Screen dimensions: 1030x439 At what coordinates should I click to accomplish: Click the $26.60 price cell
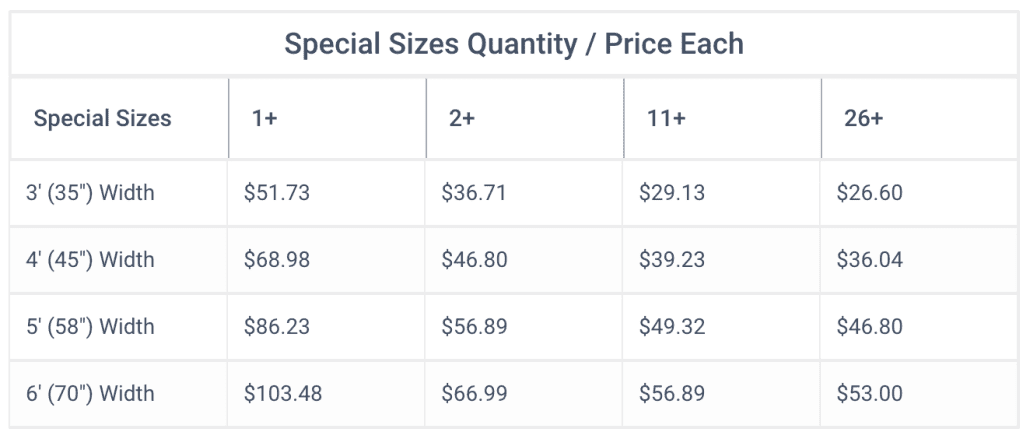click(x=869, y=192)
